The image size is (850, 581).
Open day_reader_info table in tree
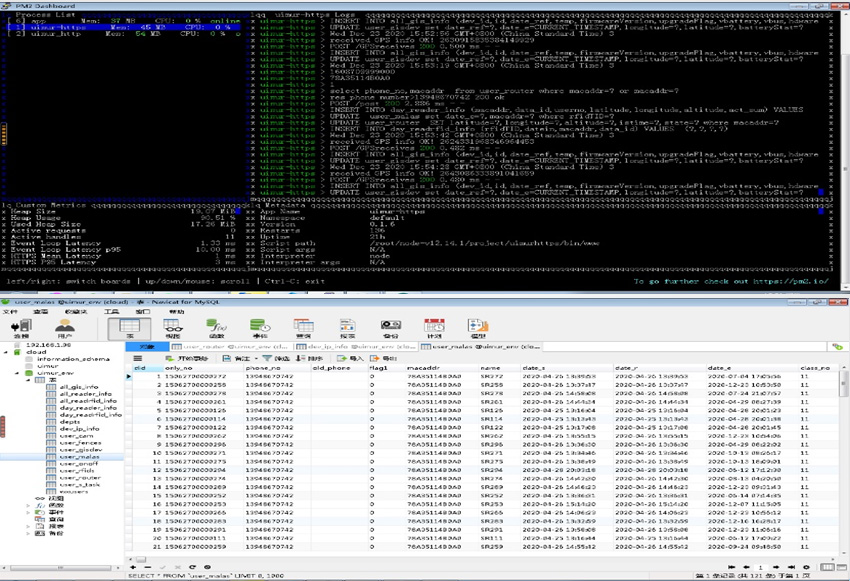88,408
